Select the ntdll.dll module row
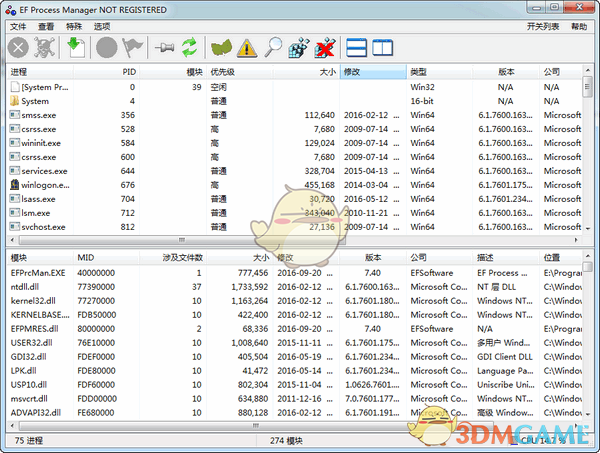Viewport: 600px width, 453px height. point(295,287)
